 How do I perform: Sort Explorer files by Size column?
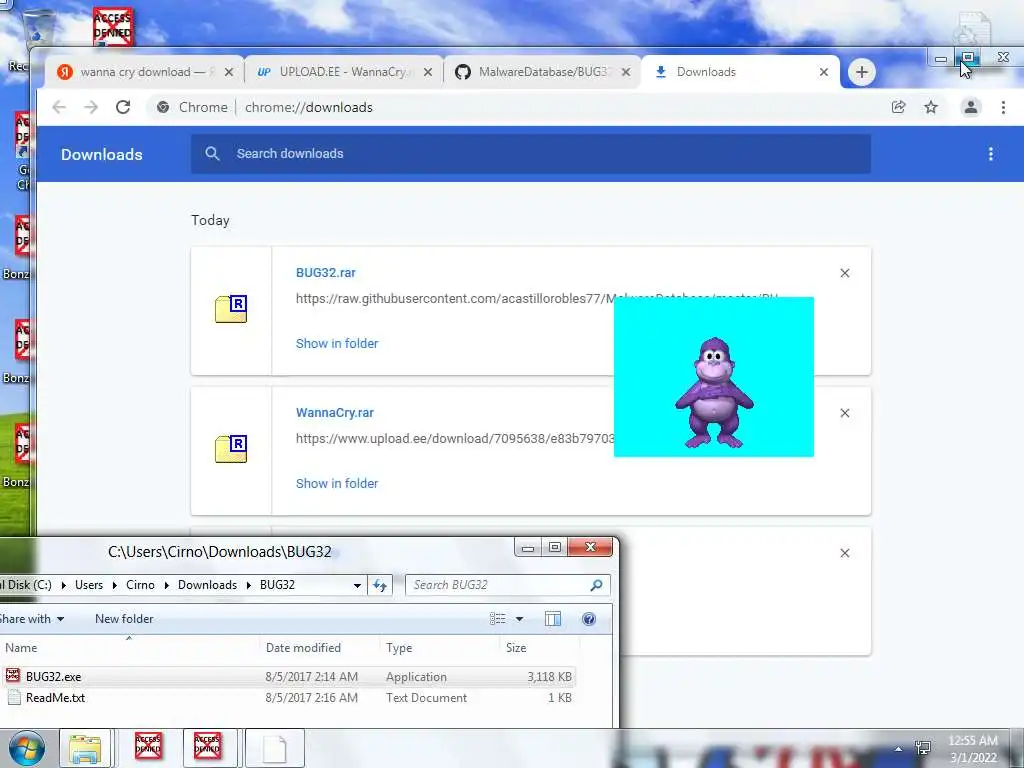[539, 648]
